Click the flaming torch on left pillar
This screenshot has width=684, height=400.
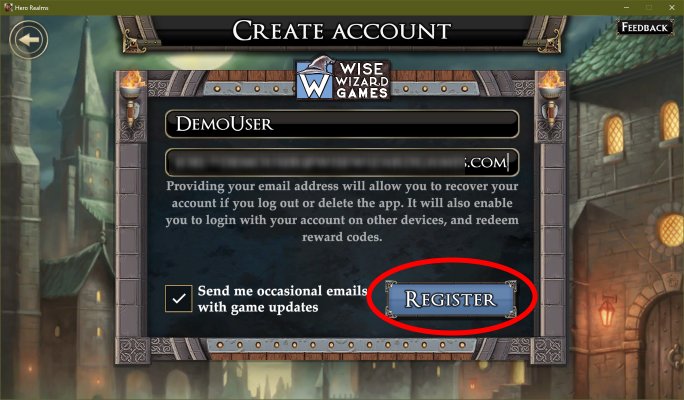[133, 97]
